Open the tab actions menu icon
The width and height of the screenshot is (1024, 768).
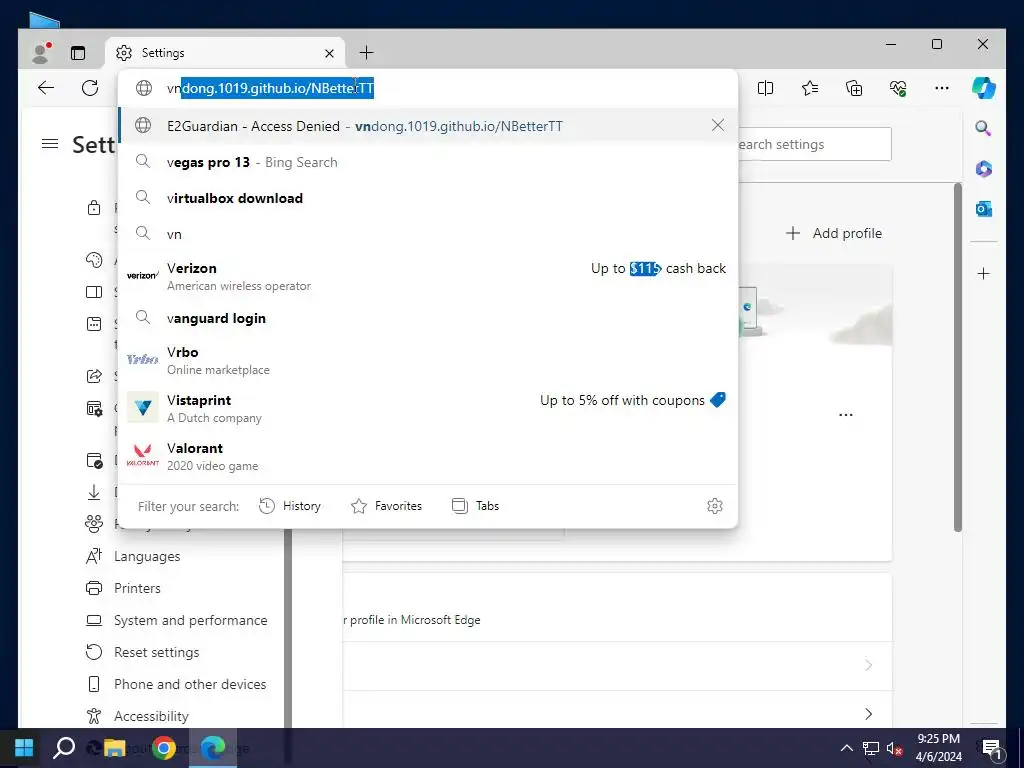pyautogui.click(x=78, y=53)
